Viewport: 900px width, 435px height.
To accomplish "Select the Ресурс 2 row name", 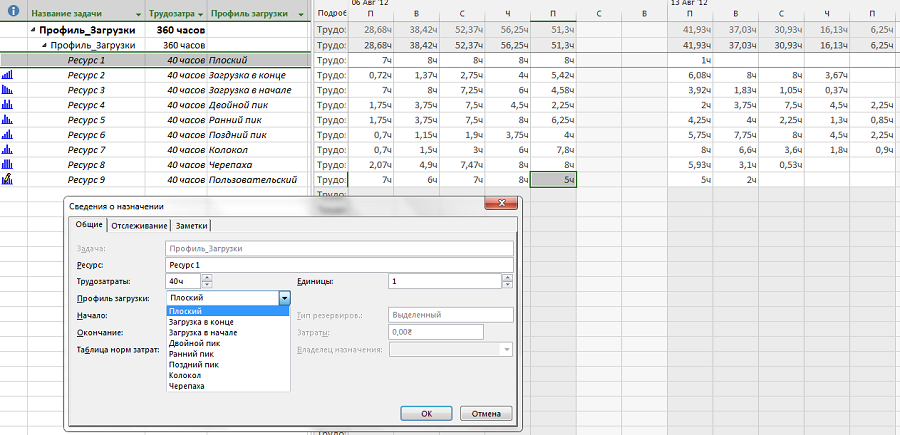I will point(86,75).
